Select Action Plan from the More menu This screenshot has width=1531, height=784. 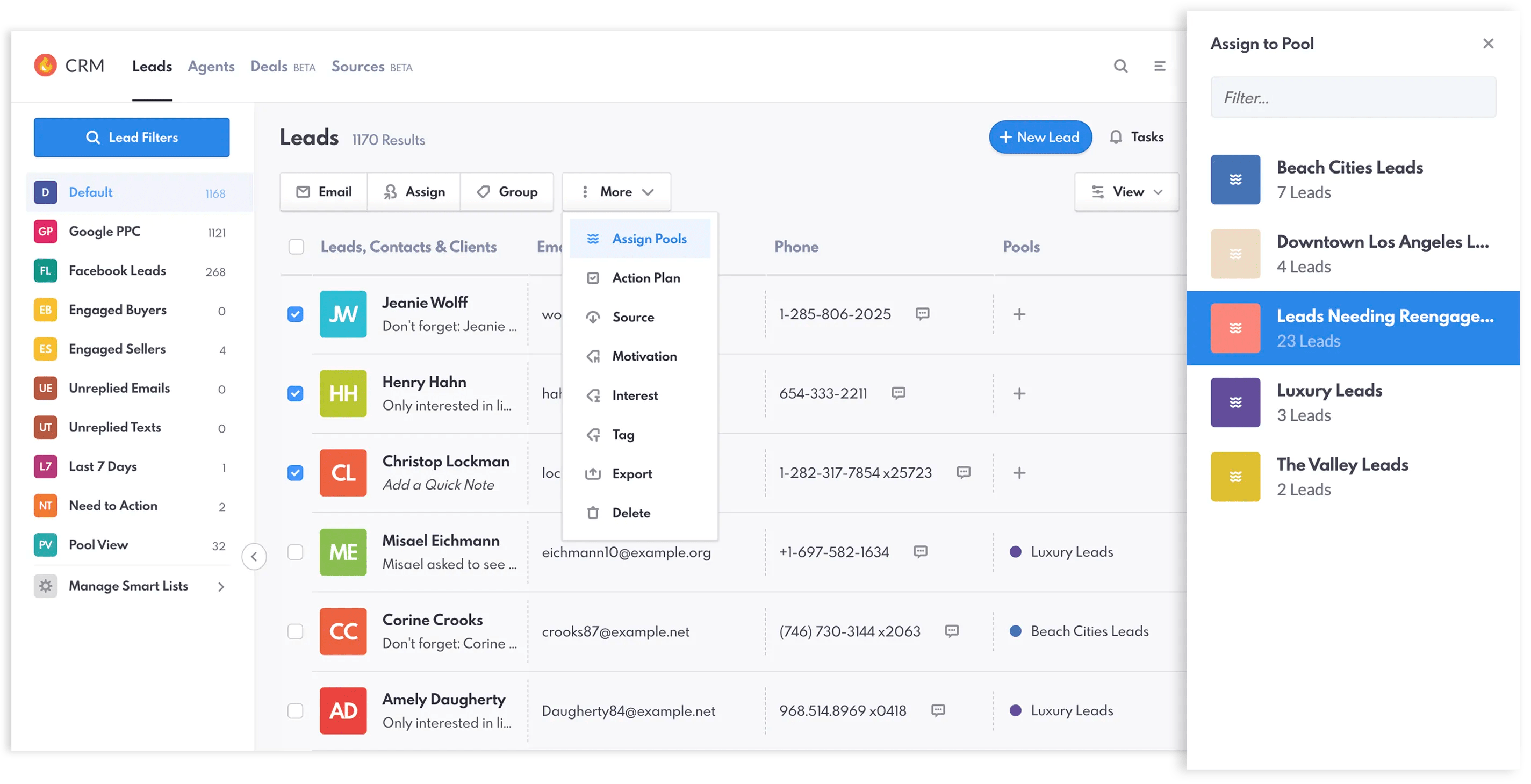pyautogui.click(x=645, y=278)
